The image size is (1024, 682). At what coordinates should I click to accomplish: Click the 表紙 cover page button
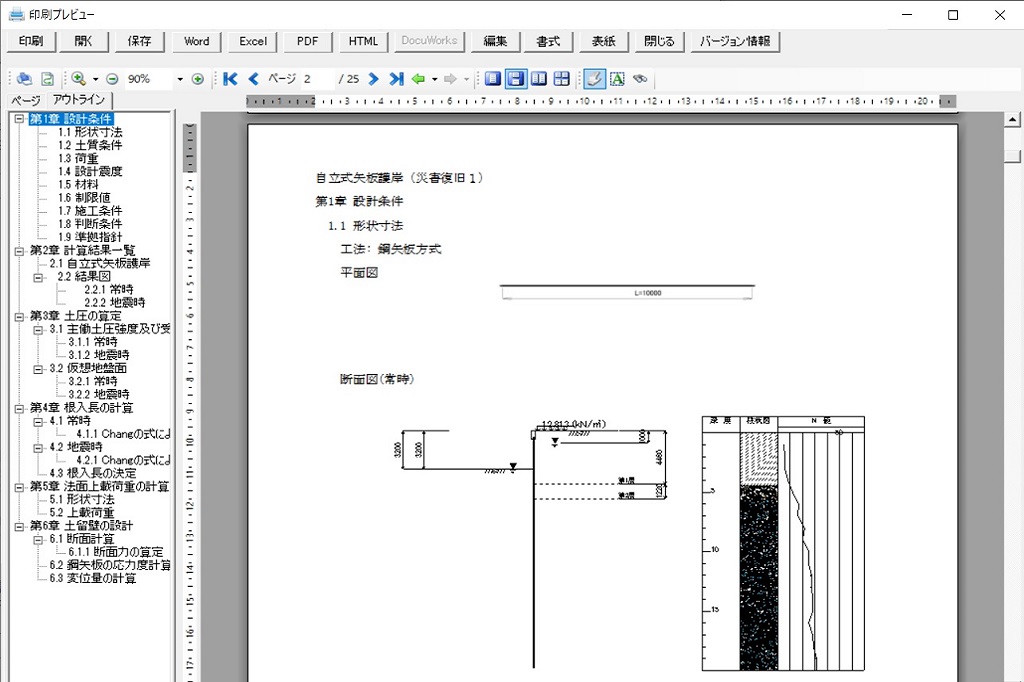point(603,41)
